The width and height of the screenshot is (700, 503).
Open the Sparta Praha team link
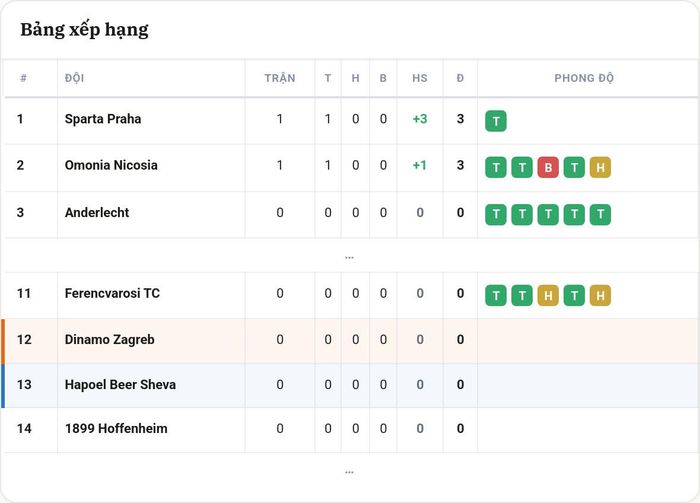click(103, 119)
